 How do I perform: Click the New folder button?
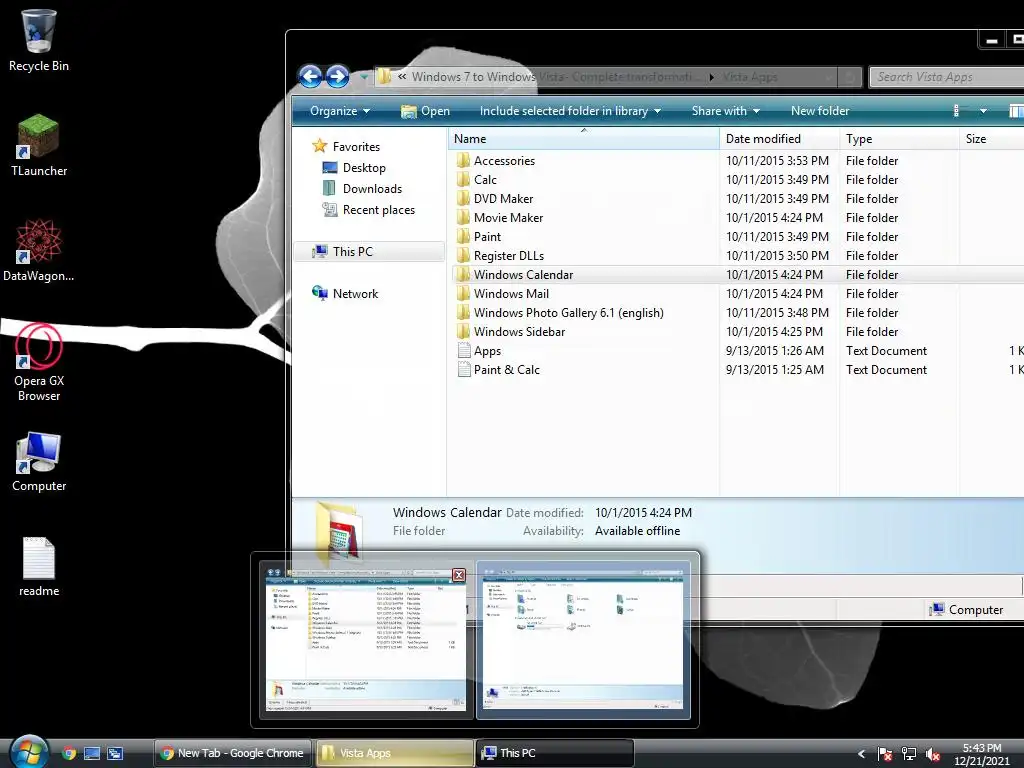(x=820, y=111)
